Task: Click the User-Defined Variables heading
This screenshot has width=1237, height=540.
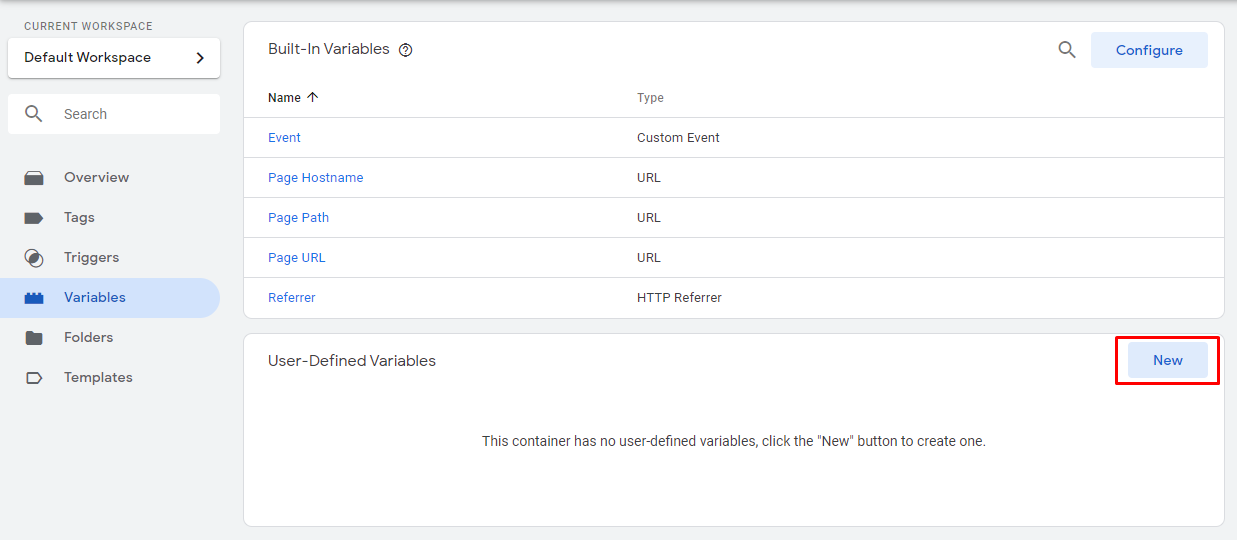Action: (x=352, y=361)
